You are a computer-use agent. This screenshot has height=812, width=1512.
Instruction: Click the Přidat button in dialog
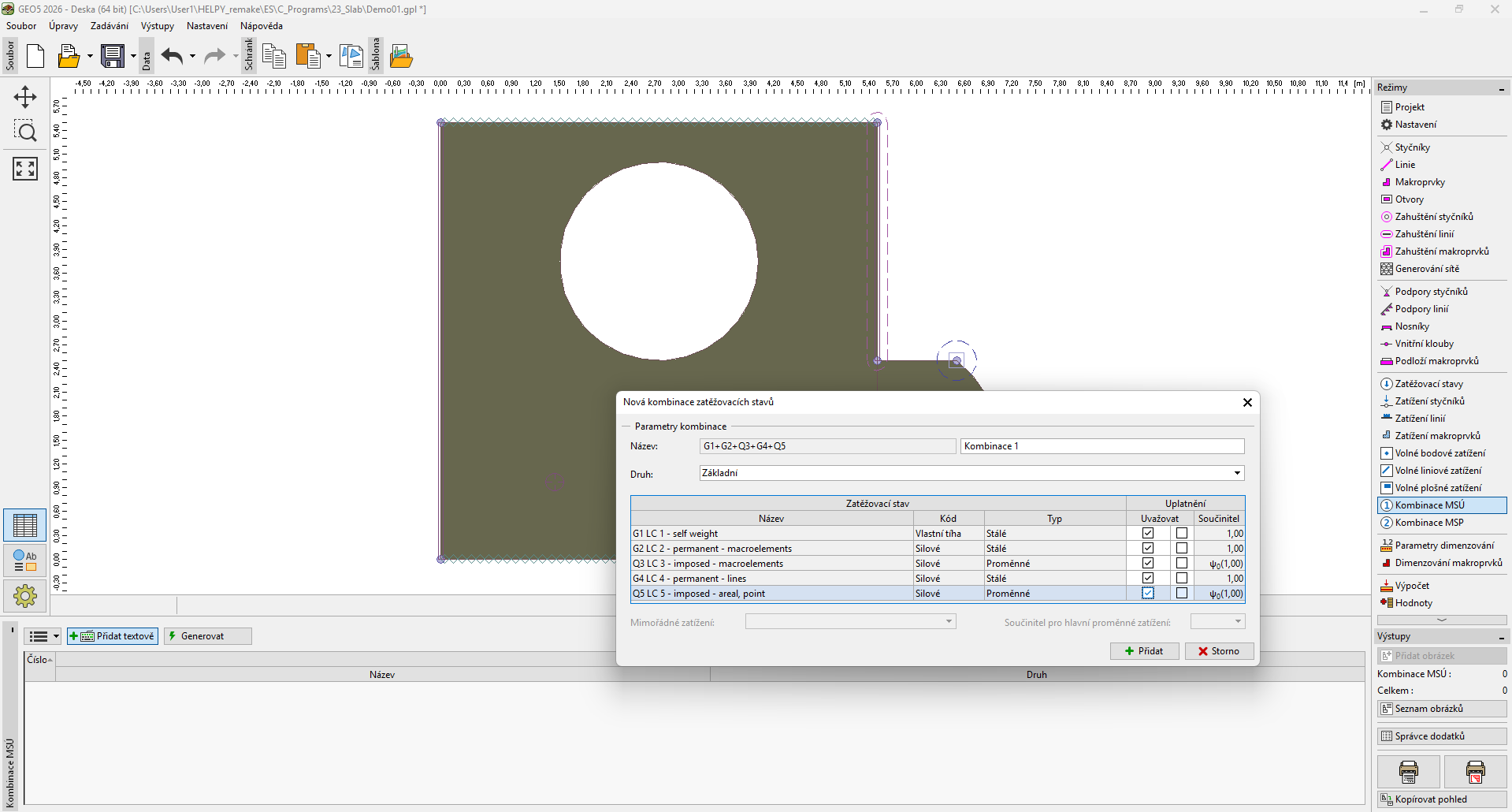pos(1144,651)
